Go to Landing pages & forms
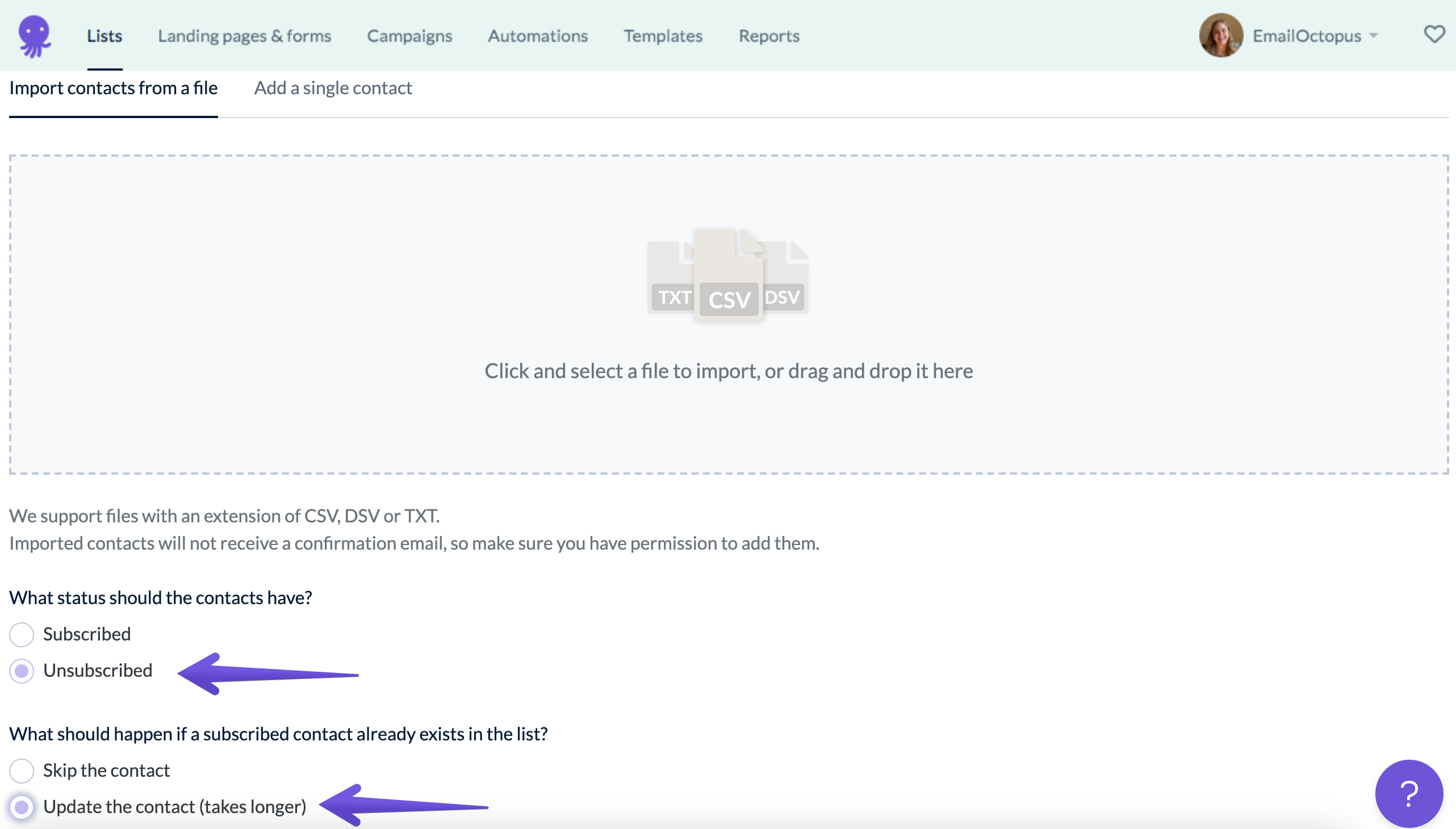1456x829 pixels. [244, 36]
